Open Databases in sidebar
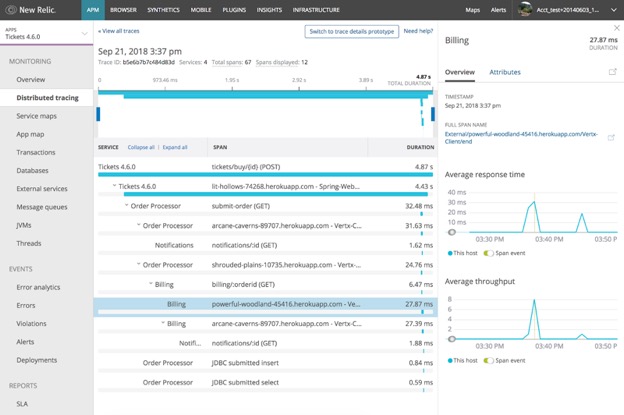Image resolution: width=624 pixels, height=415 pixels. (32, 171)
